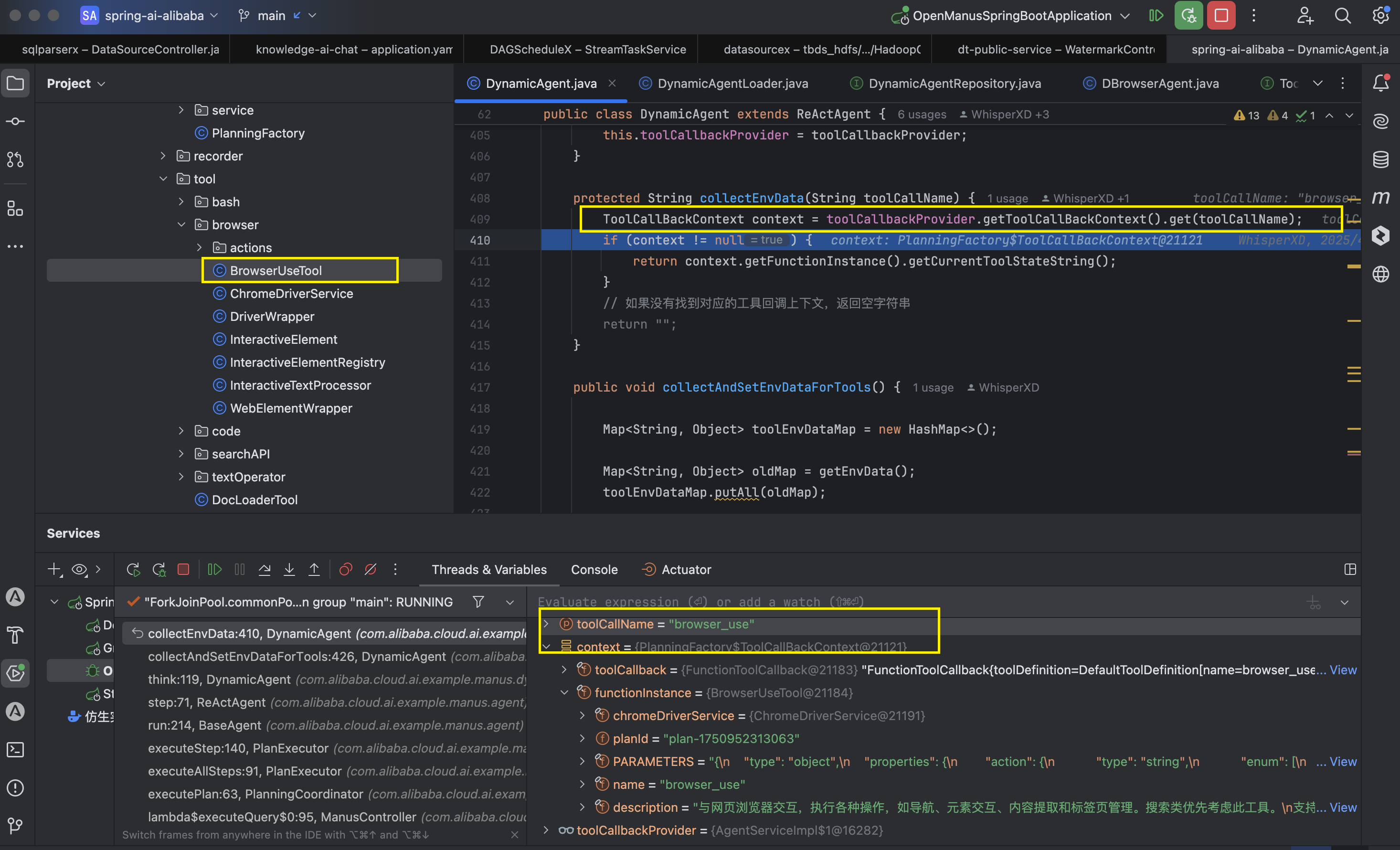Viewport: 1400px width, 850px height.
Task: Expand the searchAPI folder in project tree
Action: (181, 454)
